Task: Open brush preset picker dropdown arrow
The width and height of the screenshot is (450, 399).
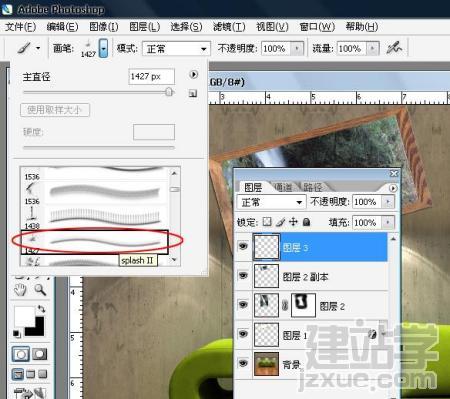Action: pyautogui.click(x=103, y=48)
